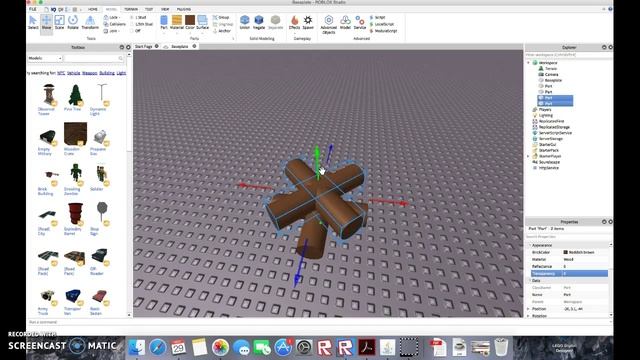Insert a new Part from the ribbon
640x360 pixels.
(164, 22)
